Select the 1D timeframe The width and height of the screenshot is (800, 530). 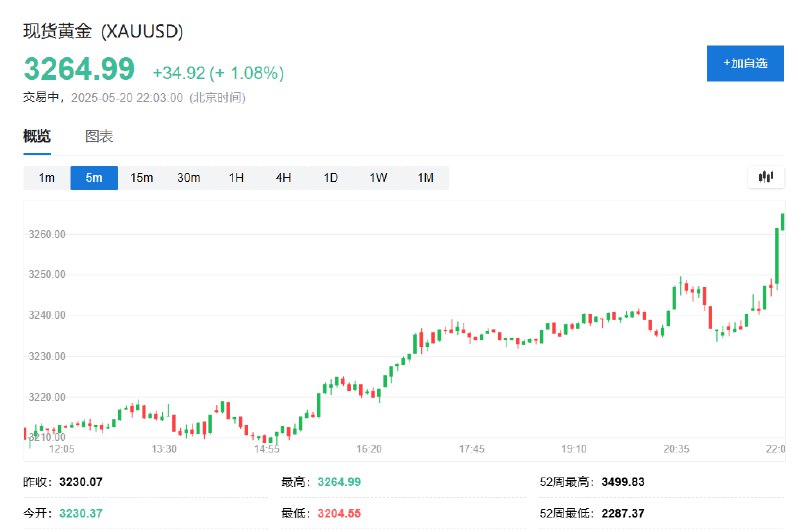(331, 178)
